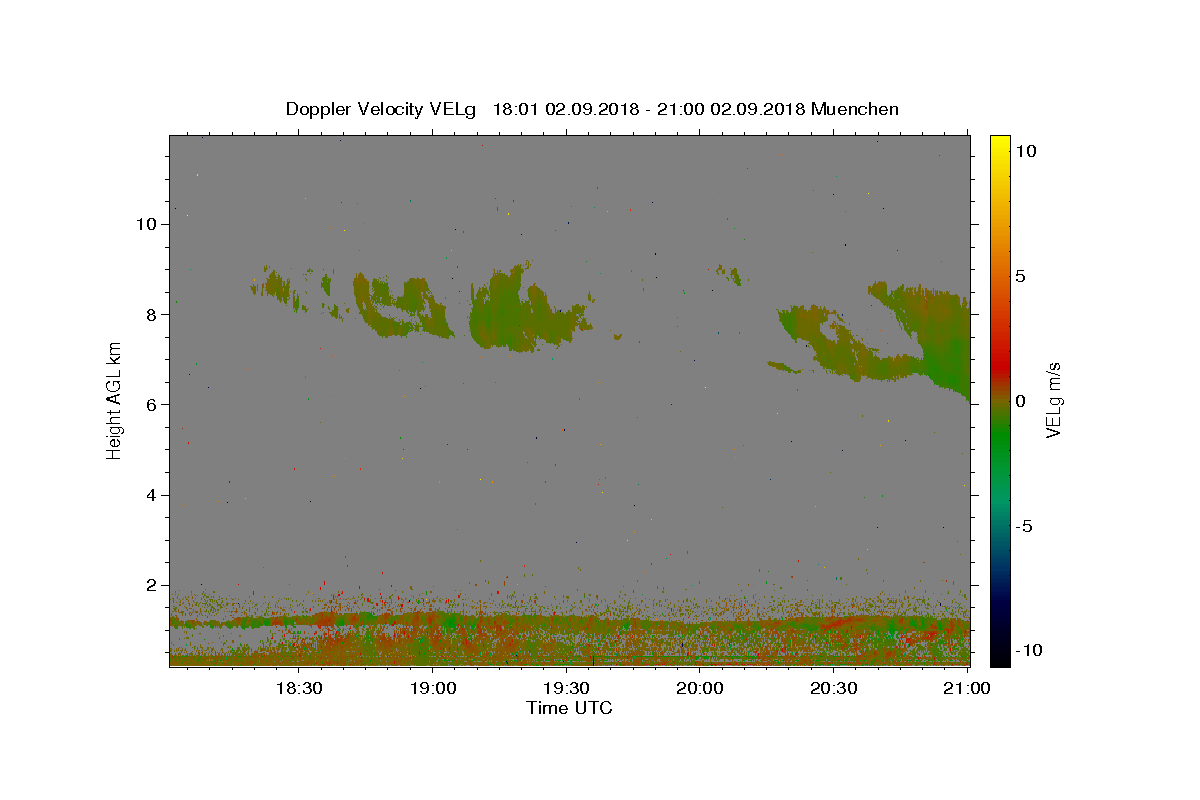The image size is (1200, 800).
Task: Click the height tick label 6
Action: (152, 404)
